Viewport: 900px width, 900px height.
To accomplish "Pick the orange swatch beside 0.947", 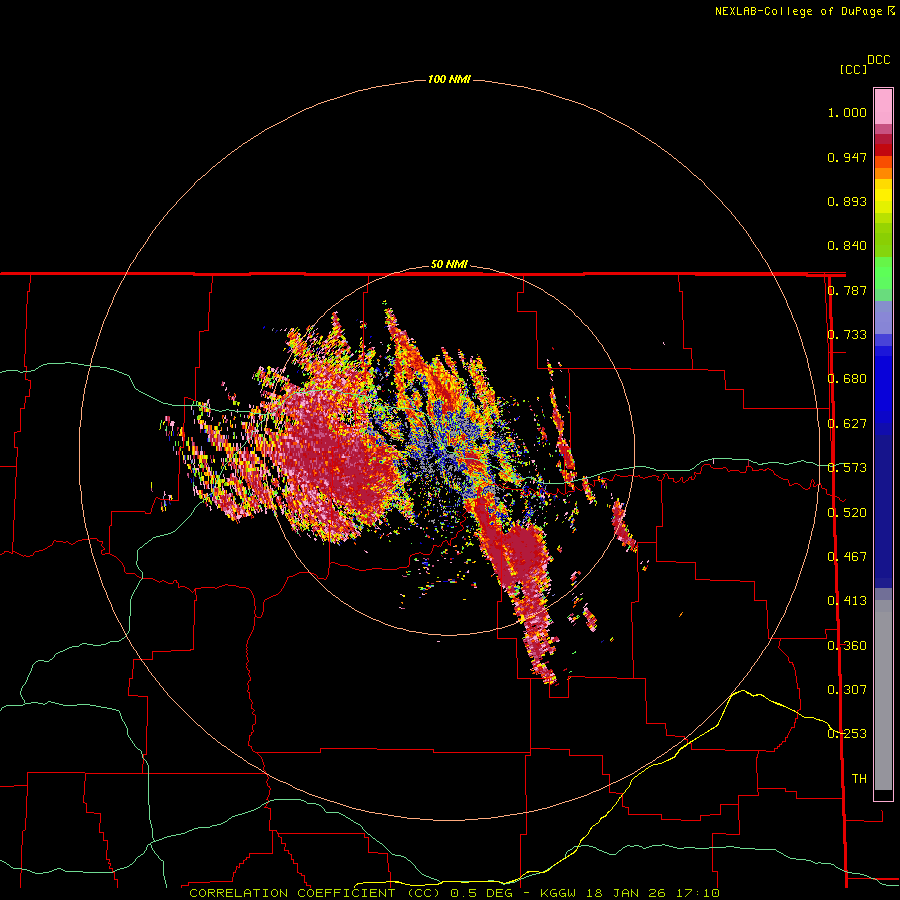I will [x=883, y=162].
